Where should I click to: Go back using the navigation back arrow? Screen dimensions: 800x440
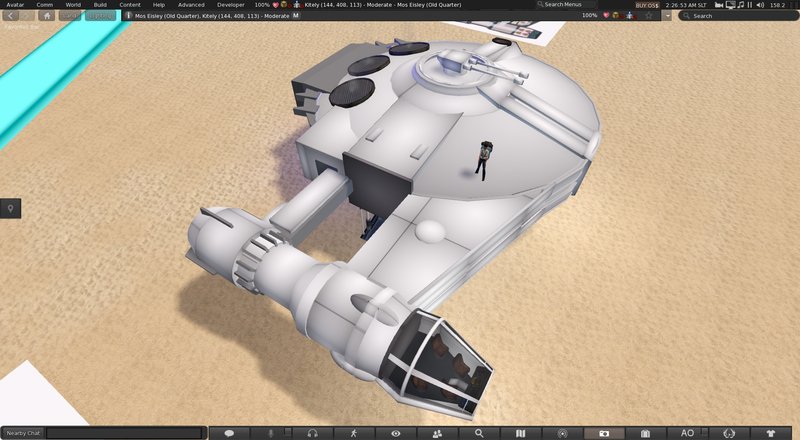click(10, 16)
